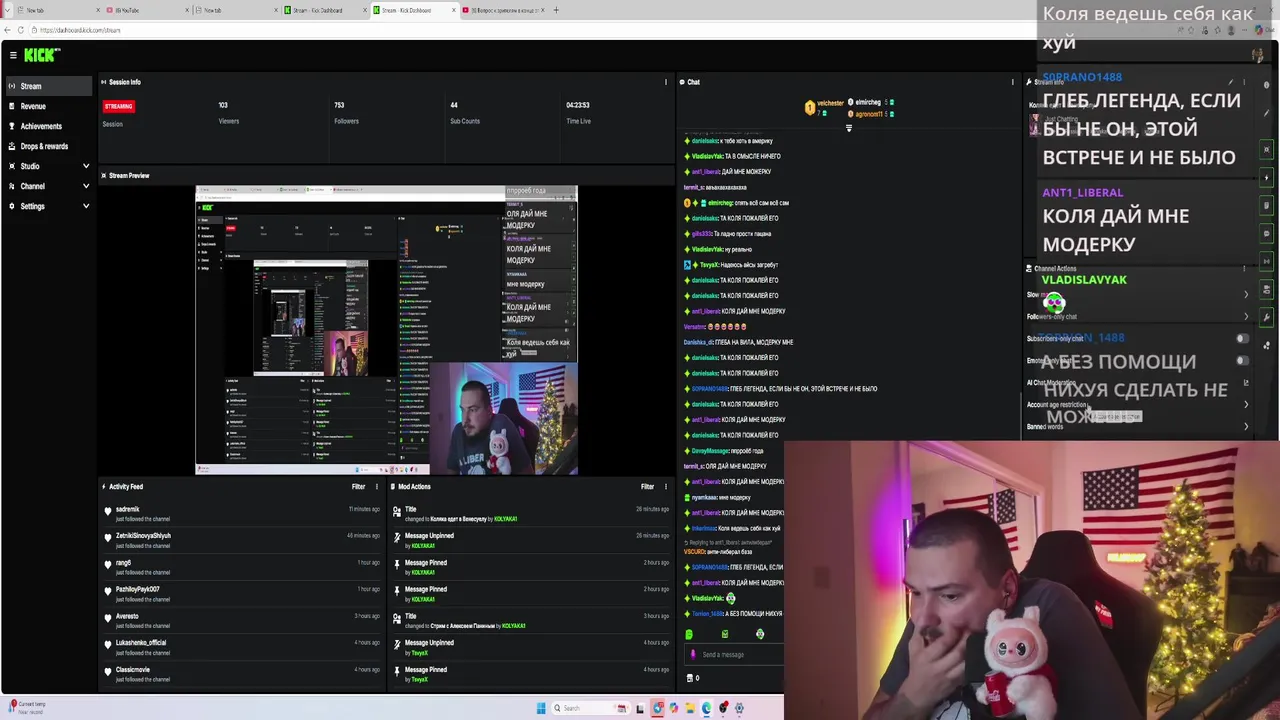This screenshot has height=720, width=1280.
Task: Open Activity Feed panel options menu
Action: point(377,487)
